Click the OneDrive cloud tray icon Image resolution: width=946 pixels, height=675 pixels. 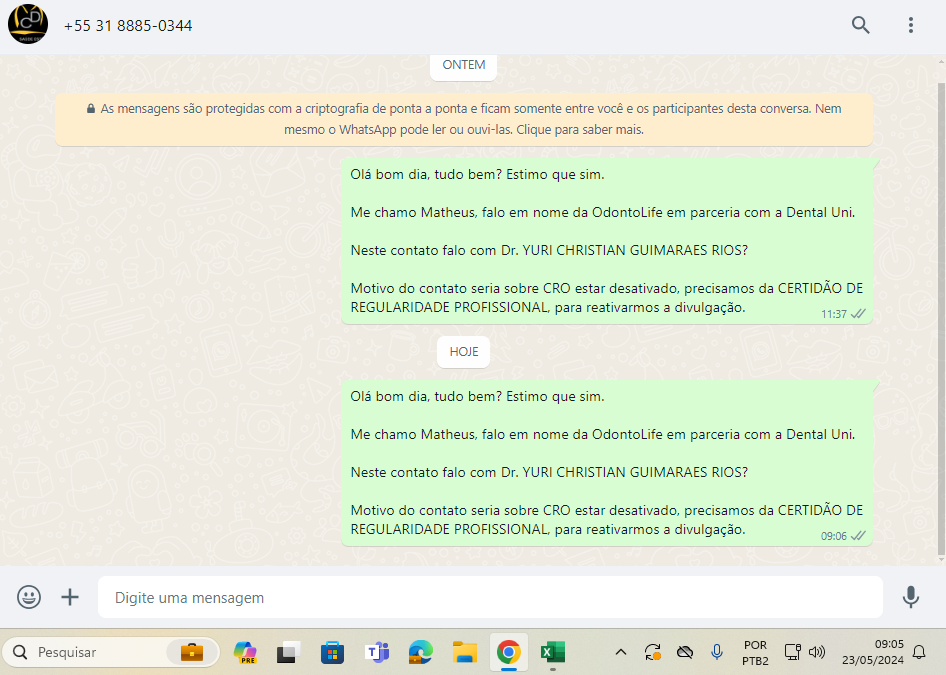click(685, 652)
